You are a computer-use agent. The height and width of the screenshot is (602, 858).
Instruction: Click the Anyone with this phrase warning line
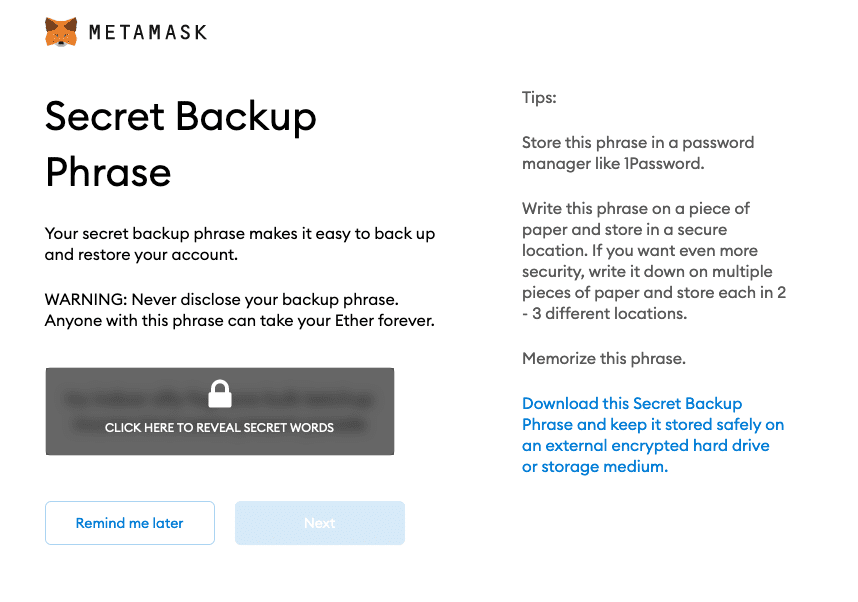(239, 321)
